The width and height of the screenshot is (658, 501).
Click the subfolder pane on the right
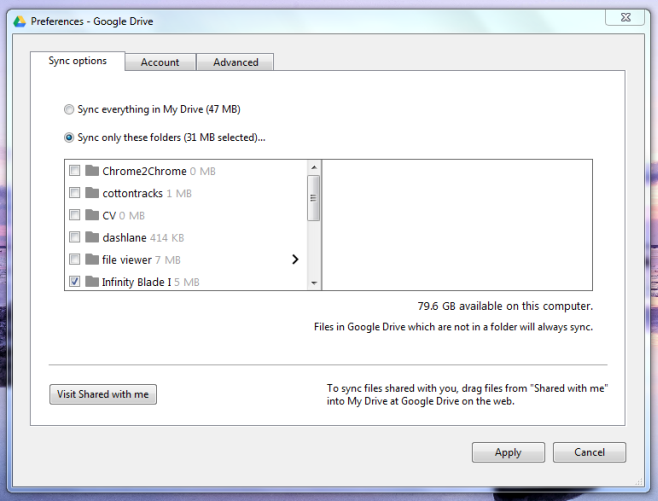457,225
